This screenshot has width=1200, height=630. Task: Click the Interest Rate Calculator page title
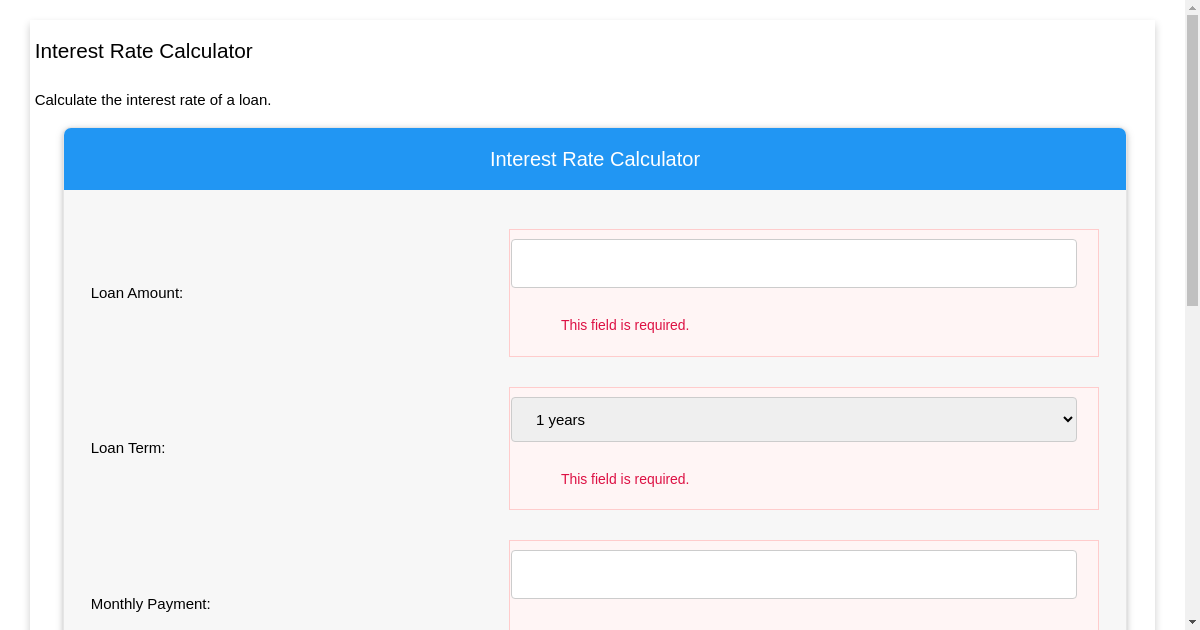(143, 51)
